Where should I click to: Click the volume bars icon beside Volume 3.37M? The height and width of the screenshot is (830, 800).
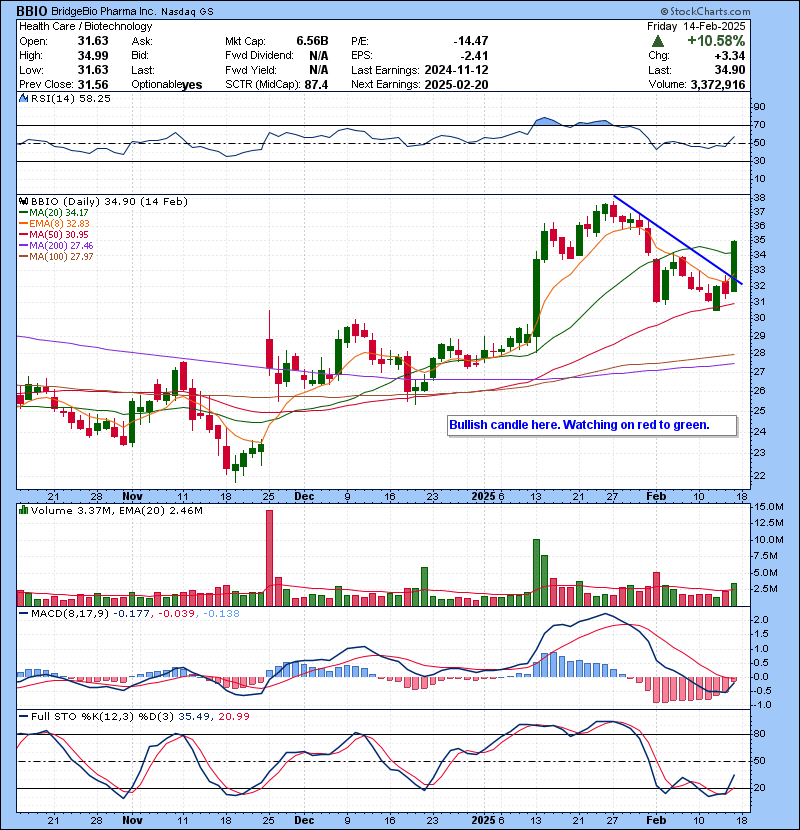23,510
